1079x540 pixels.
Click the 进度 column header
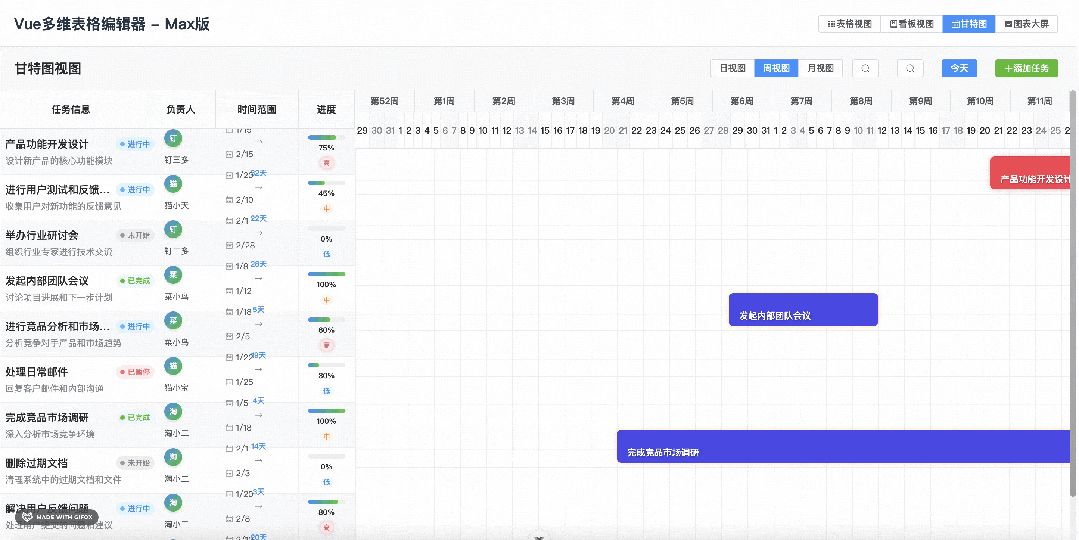click(326, 109)
